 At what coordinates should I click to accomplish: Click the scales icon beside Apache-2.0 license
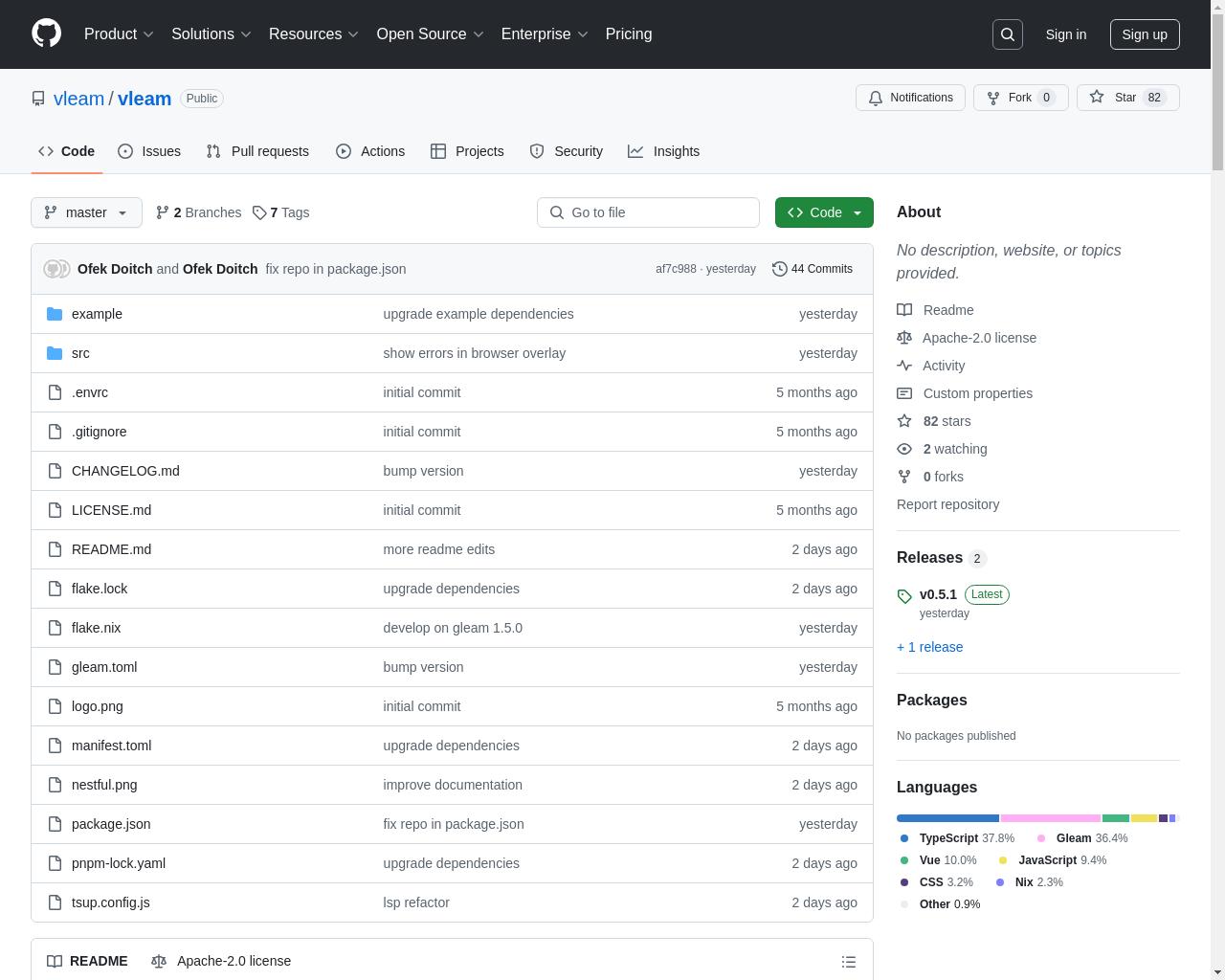click(904, 338)
